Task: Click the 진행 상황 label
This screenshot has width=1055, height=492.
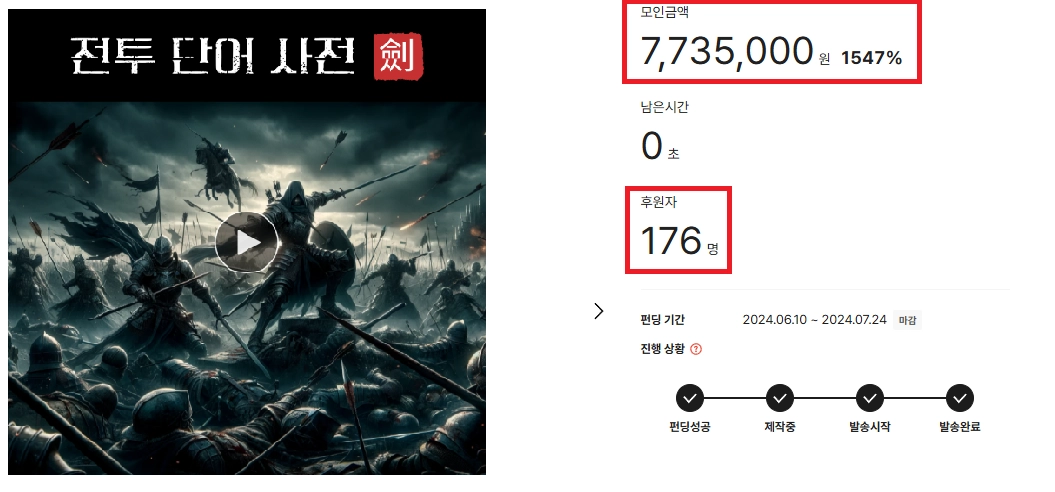Action: 663,349
